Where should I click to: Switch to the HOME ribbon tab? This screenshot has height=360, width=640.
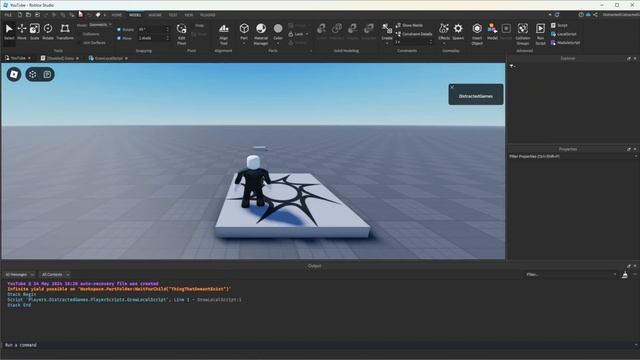116,15
